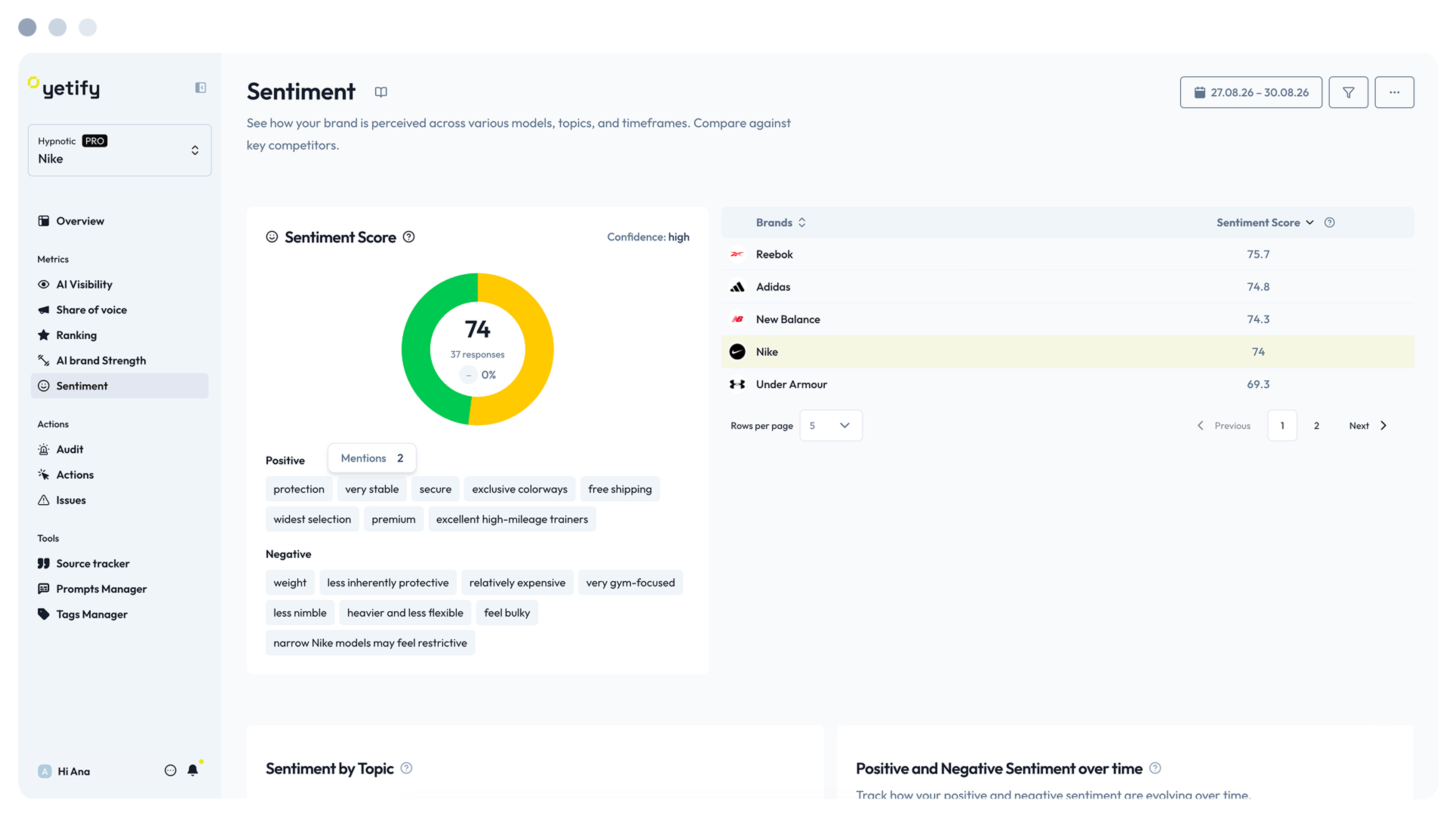Open the chat bubble icon near Hi Ana
The width and height of the screenshot is (1456, 818).
click(170, 770)
